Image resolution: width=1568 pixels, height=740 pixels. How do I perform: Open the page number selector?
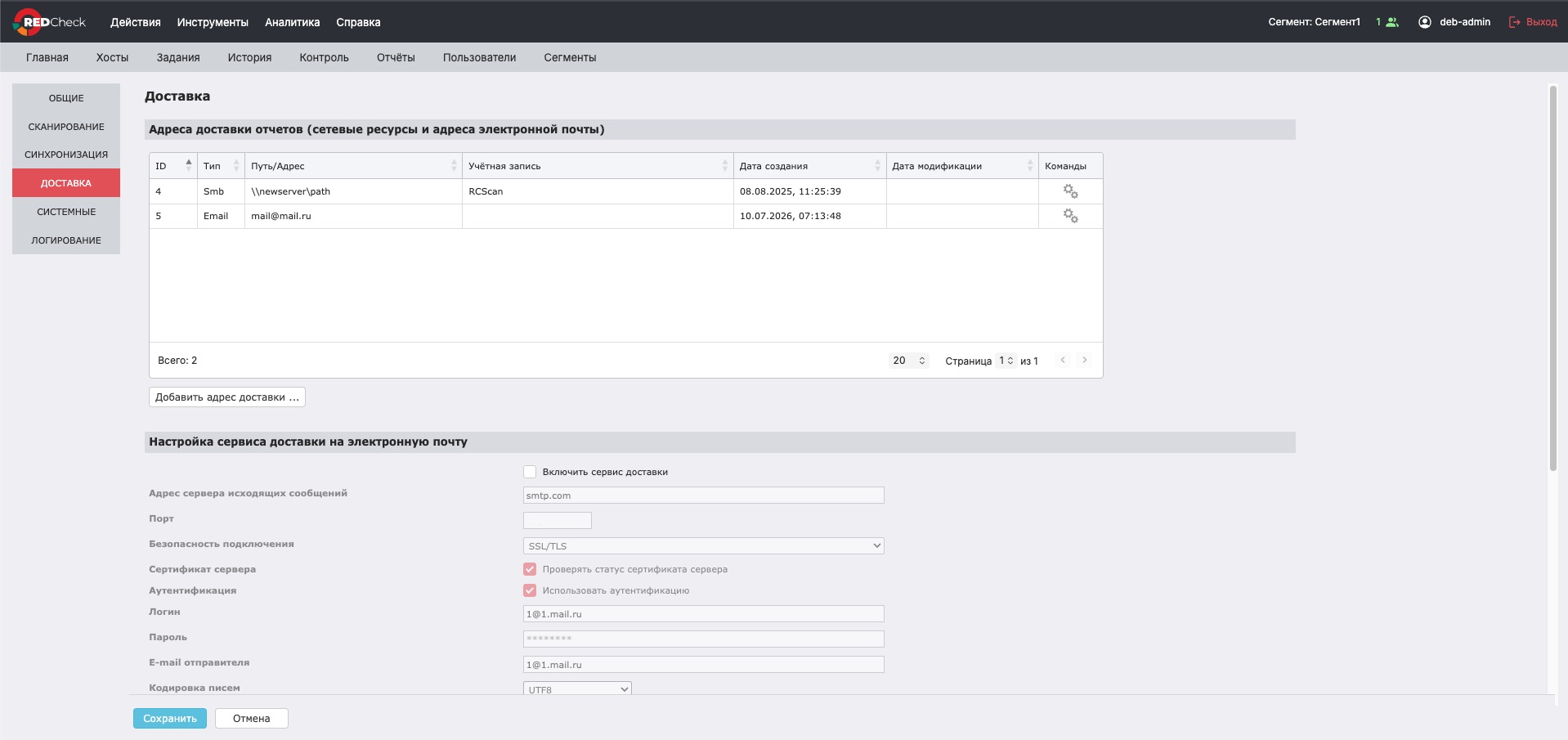click(1006, 361)
